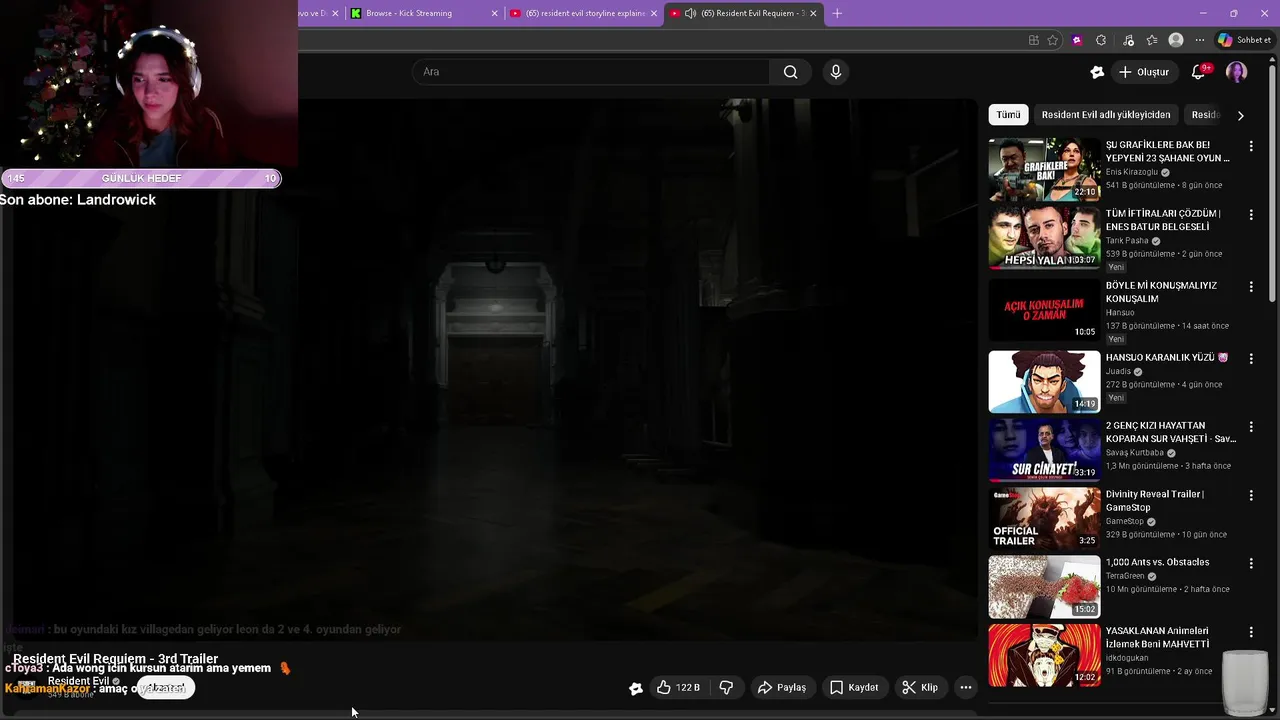Open HANSUO KARANLIK YÜZÜ thumbnail

[x=1044, y=381]
